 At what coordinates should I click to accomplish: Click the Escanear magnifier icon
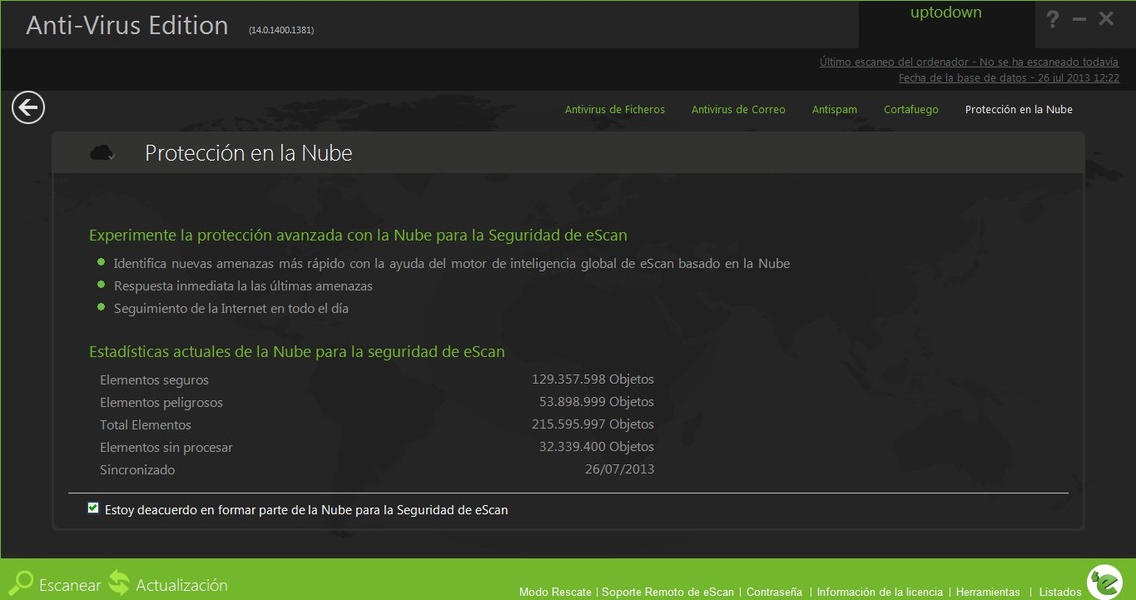pyautogui.click(x=20, y=583)
